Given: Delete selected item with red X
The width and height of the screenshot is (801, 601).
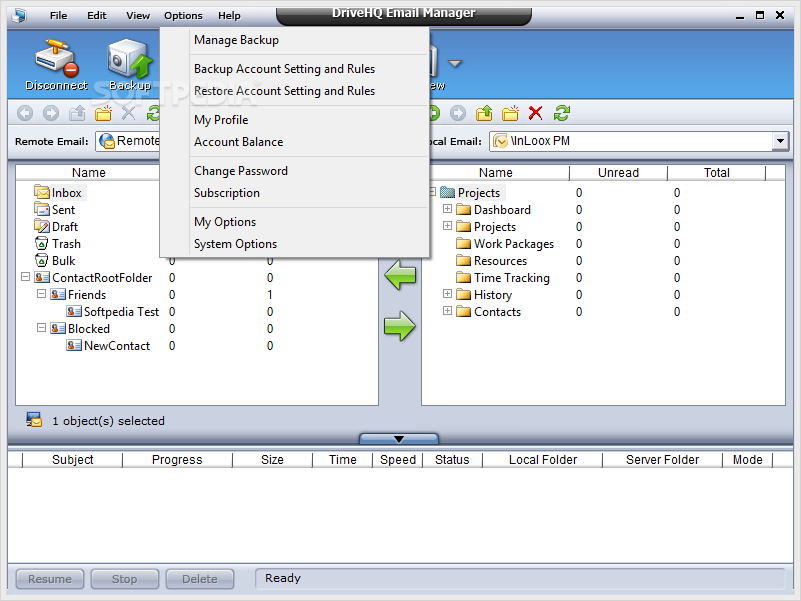Looking at the screenshot, I should (x=535, y=113).
